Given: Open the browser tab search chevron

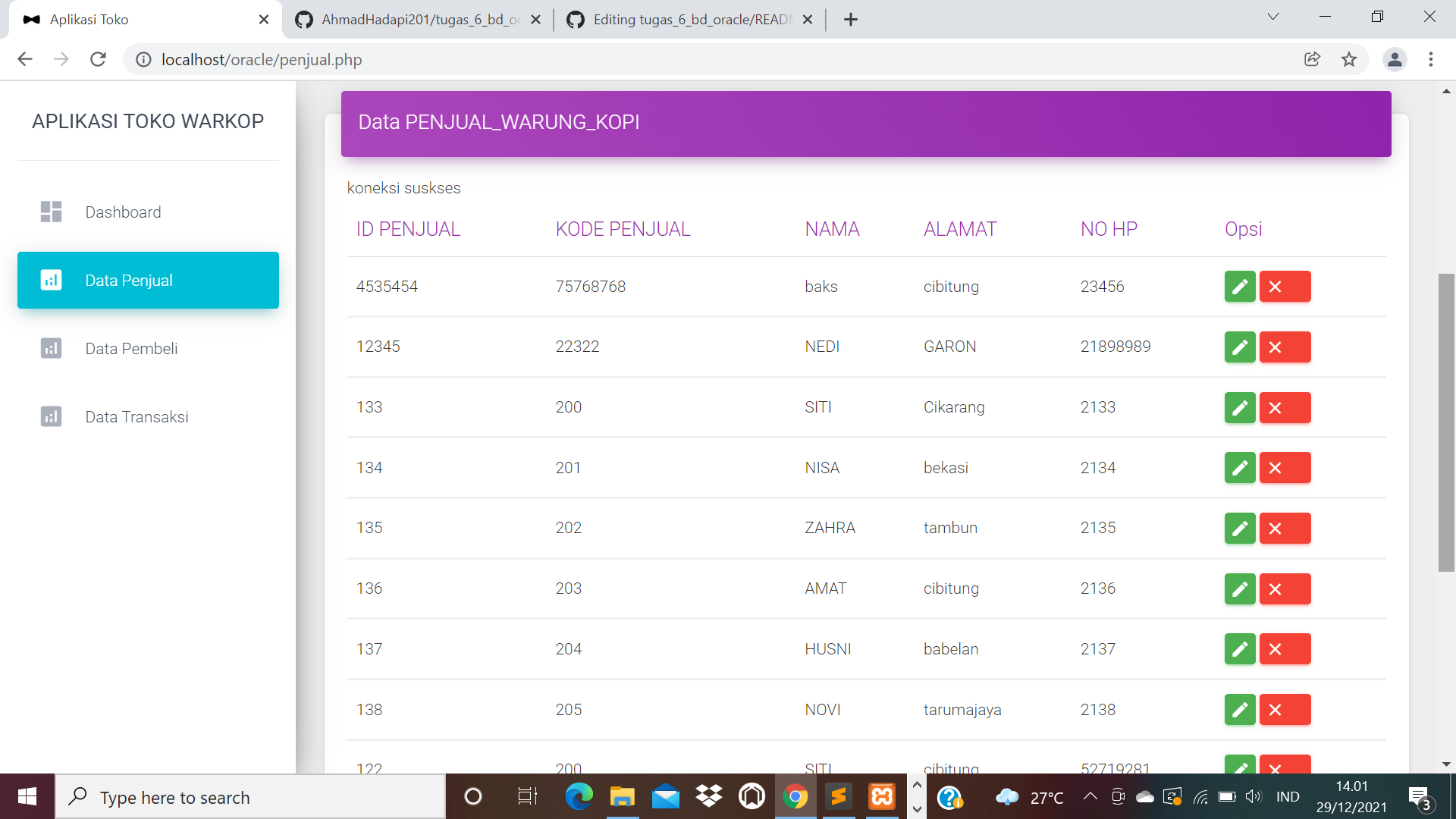Looking at the screenshot, I should point(1273,16).
